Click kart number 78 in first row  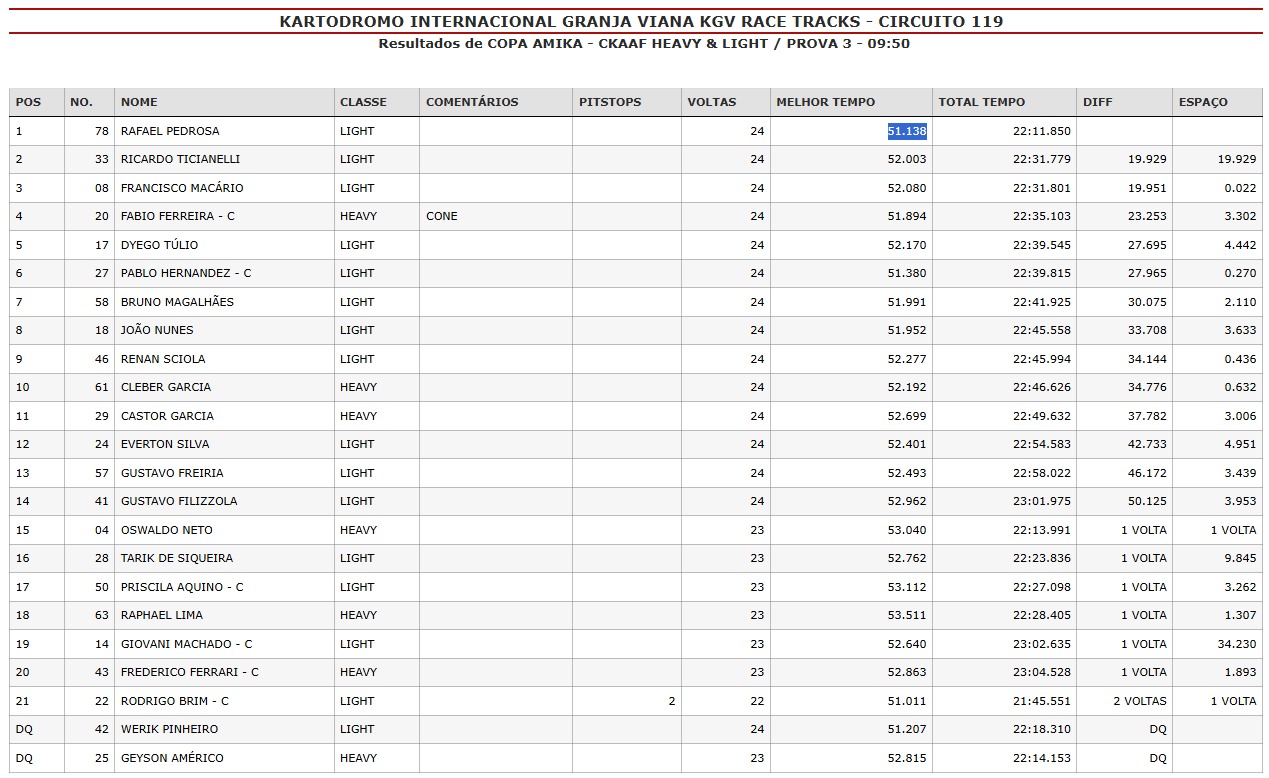(102, 131)
